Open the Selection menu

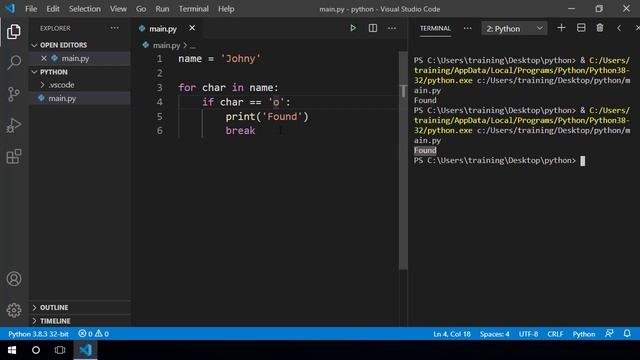tap(84, 9)
